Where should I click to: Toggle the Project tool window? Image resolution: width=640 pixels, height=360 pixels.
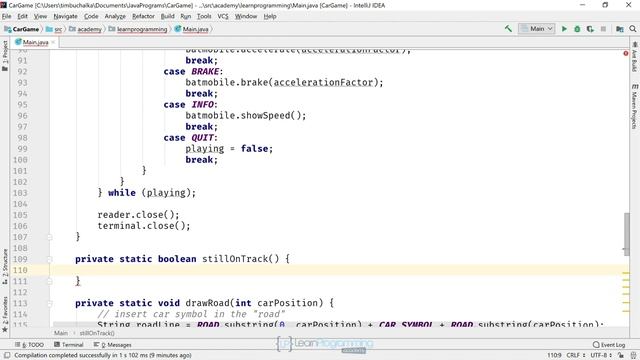tap(5, 55)
